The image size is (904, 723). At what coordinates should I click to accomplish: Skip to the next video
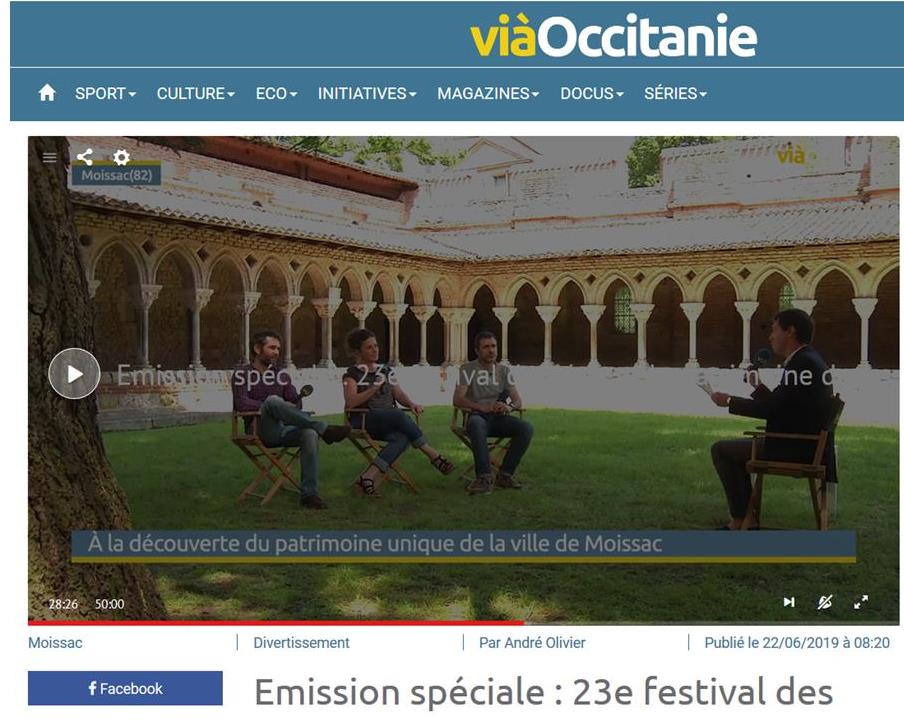click(x=789, y=602)
